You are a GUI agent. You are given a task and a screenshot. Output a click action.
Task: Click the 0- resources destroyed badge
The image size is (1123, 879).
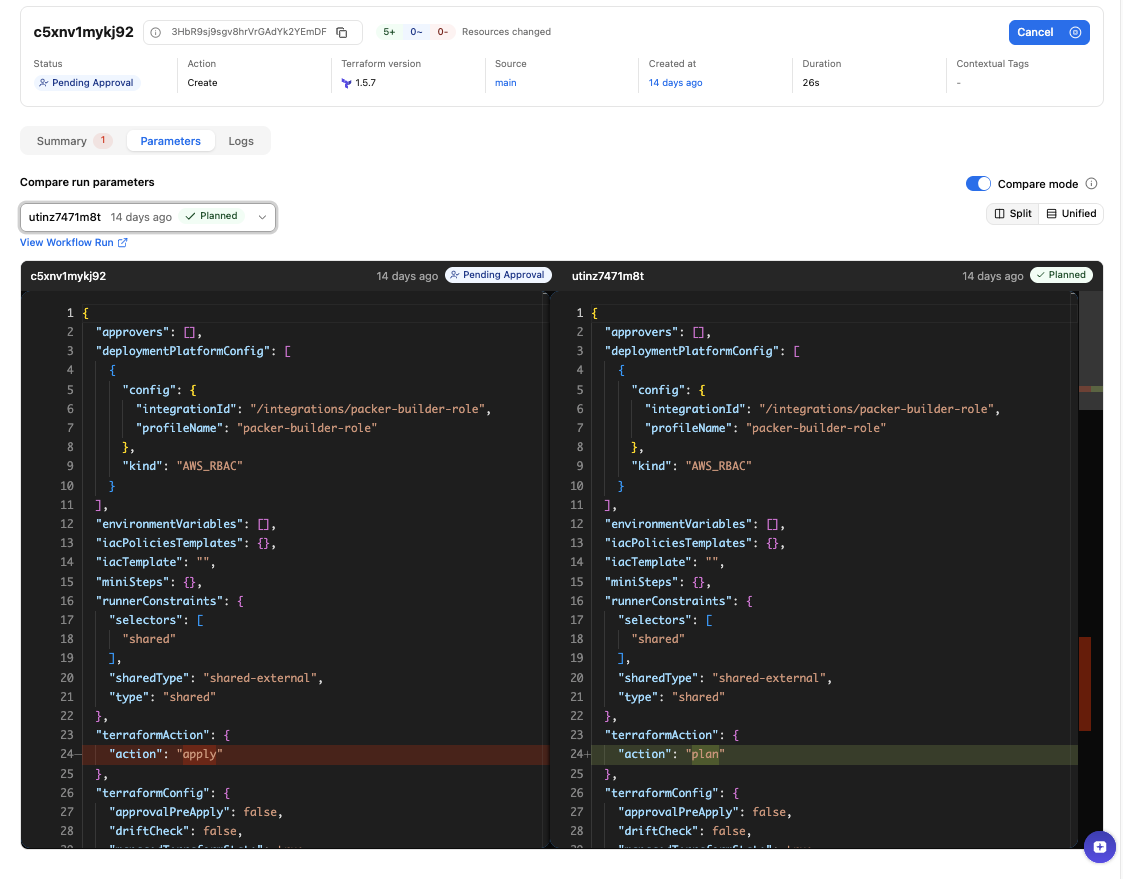pos(443,32)
